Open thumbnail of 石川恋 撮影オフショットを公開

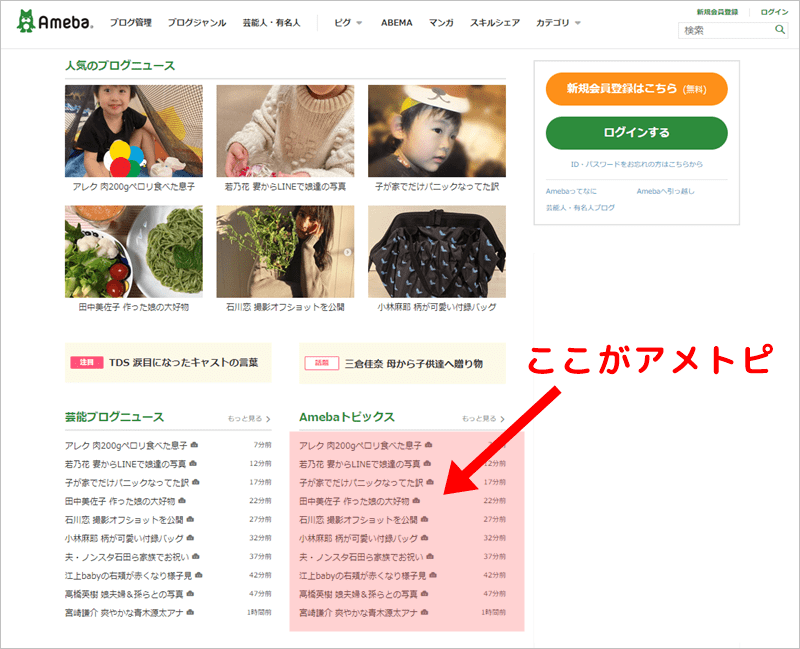click(x=285, y=252)
